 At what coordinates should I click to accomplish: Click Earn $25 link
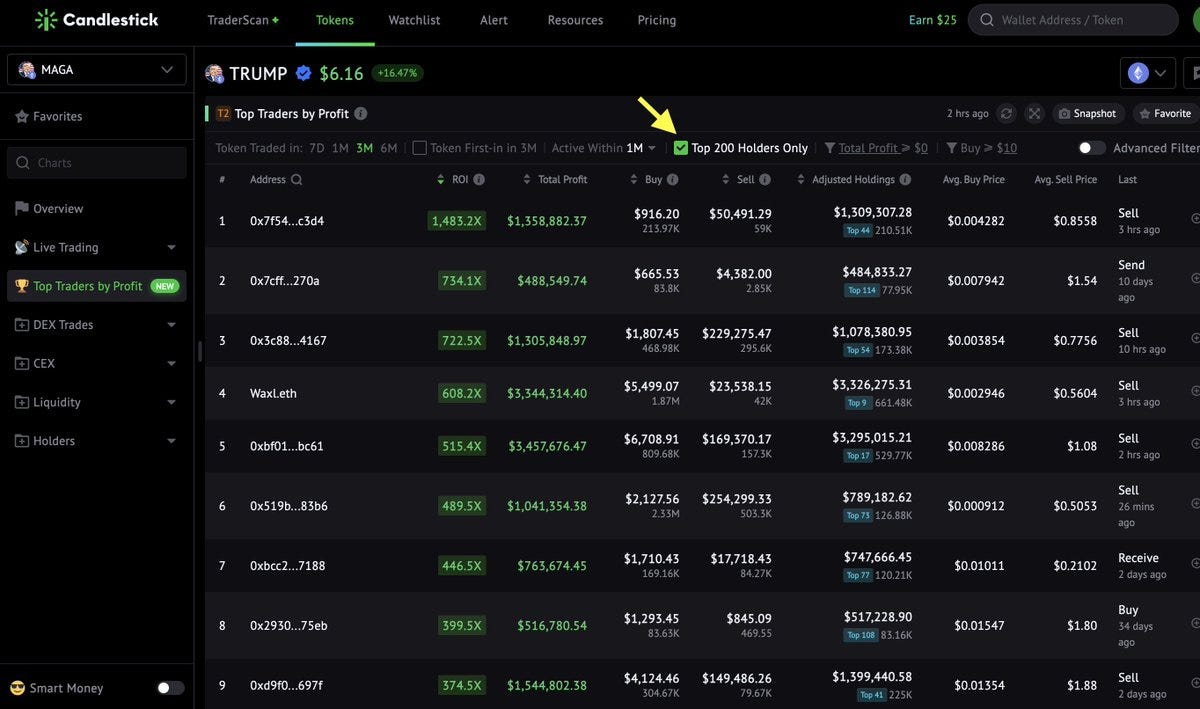pyautogui.click(x=933, y=20)
